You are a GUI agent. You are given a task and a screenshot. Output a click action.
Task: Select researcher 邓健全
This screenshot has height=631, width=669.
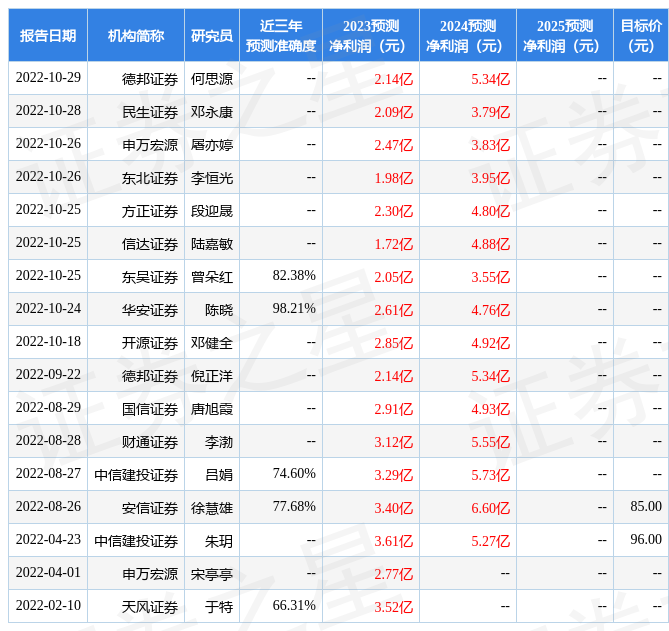point(212,343)
